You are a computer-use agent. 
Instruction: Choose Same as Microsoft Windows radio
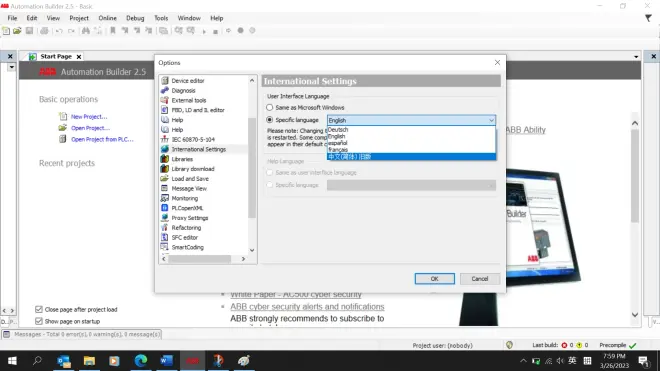pos(269,107)
